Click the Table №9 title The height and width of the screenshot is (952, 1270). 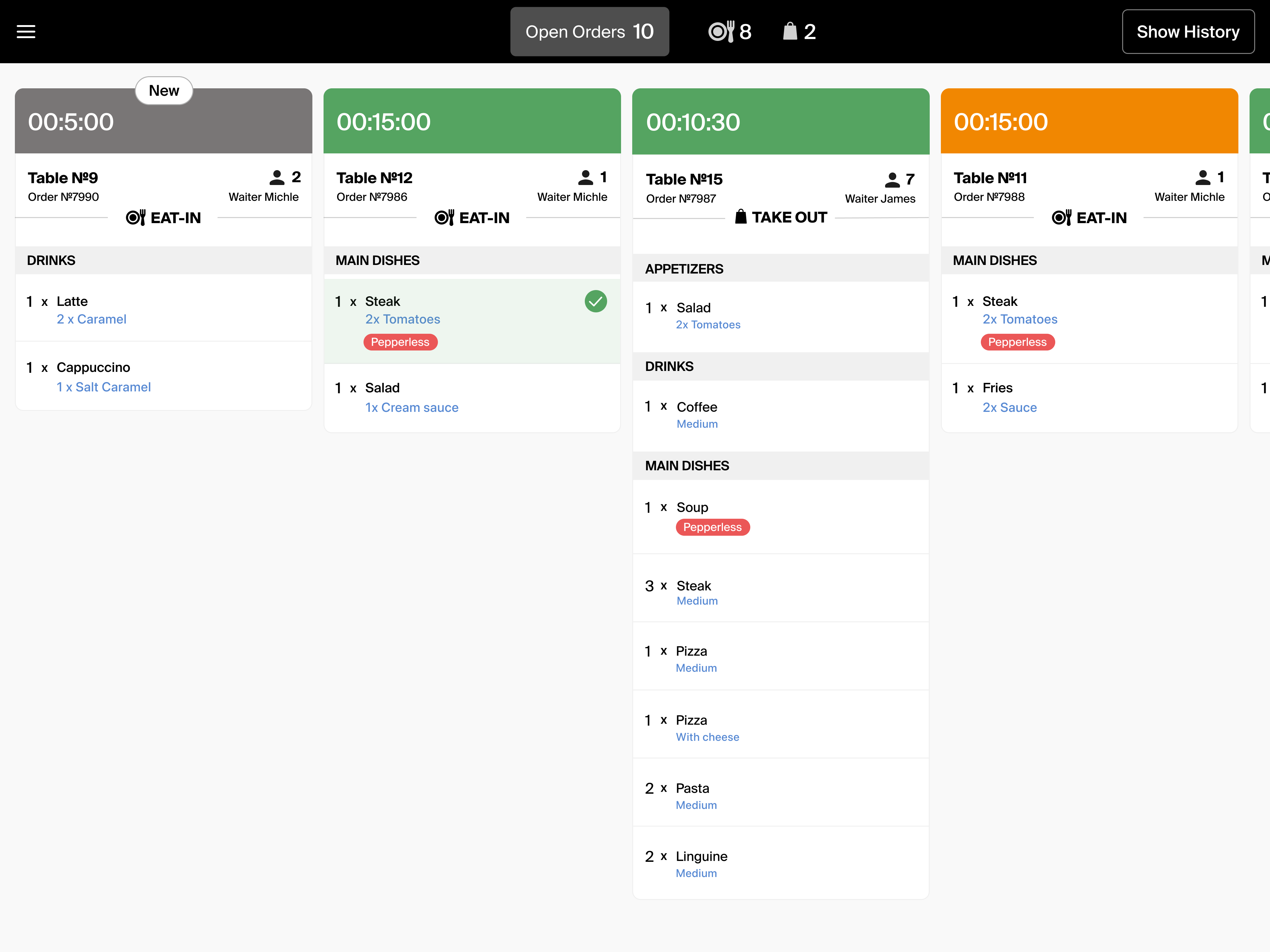63,178
